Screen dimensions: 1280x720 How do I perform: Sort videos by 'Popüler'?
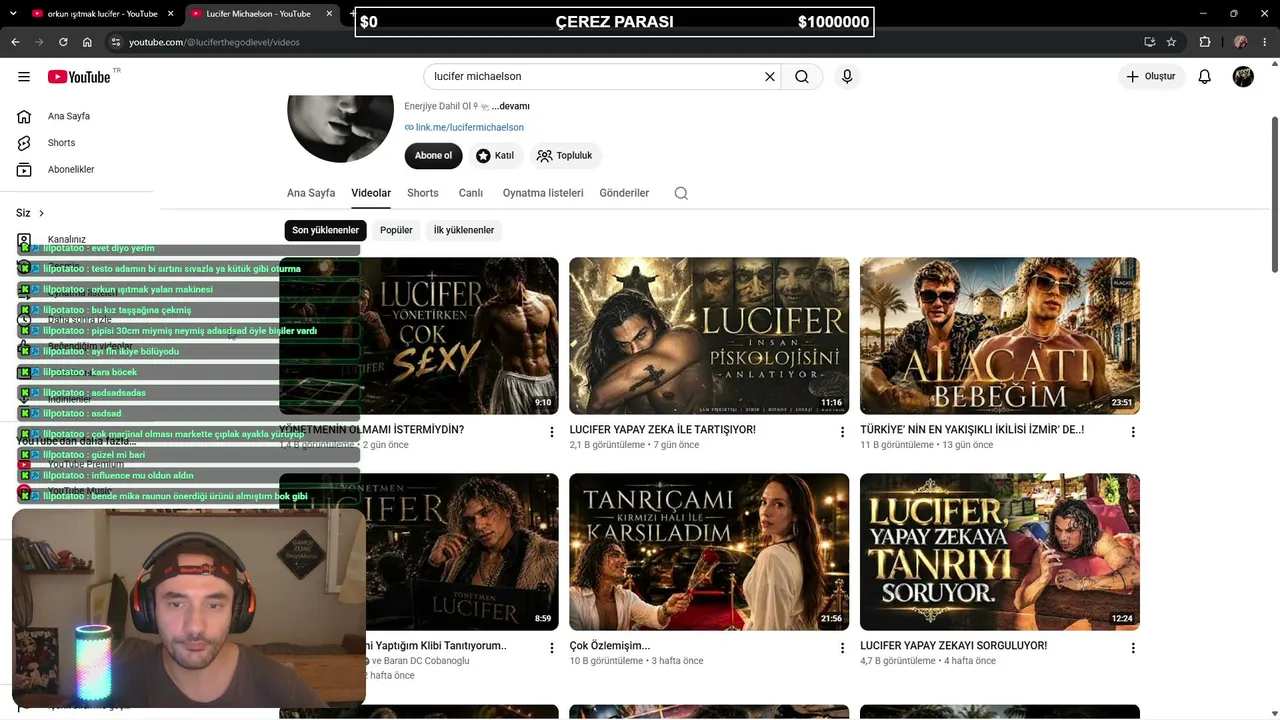(396, 230)
